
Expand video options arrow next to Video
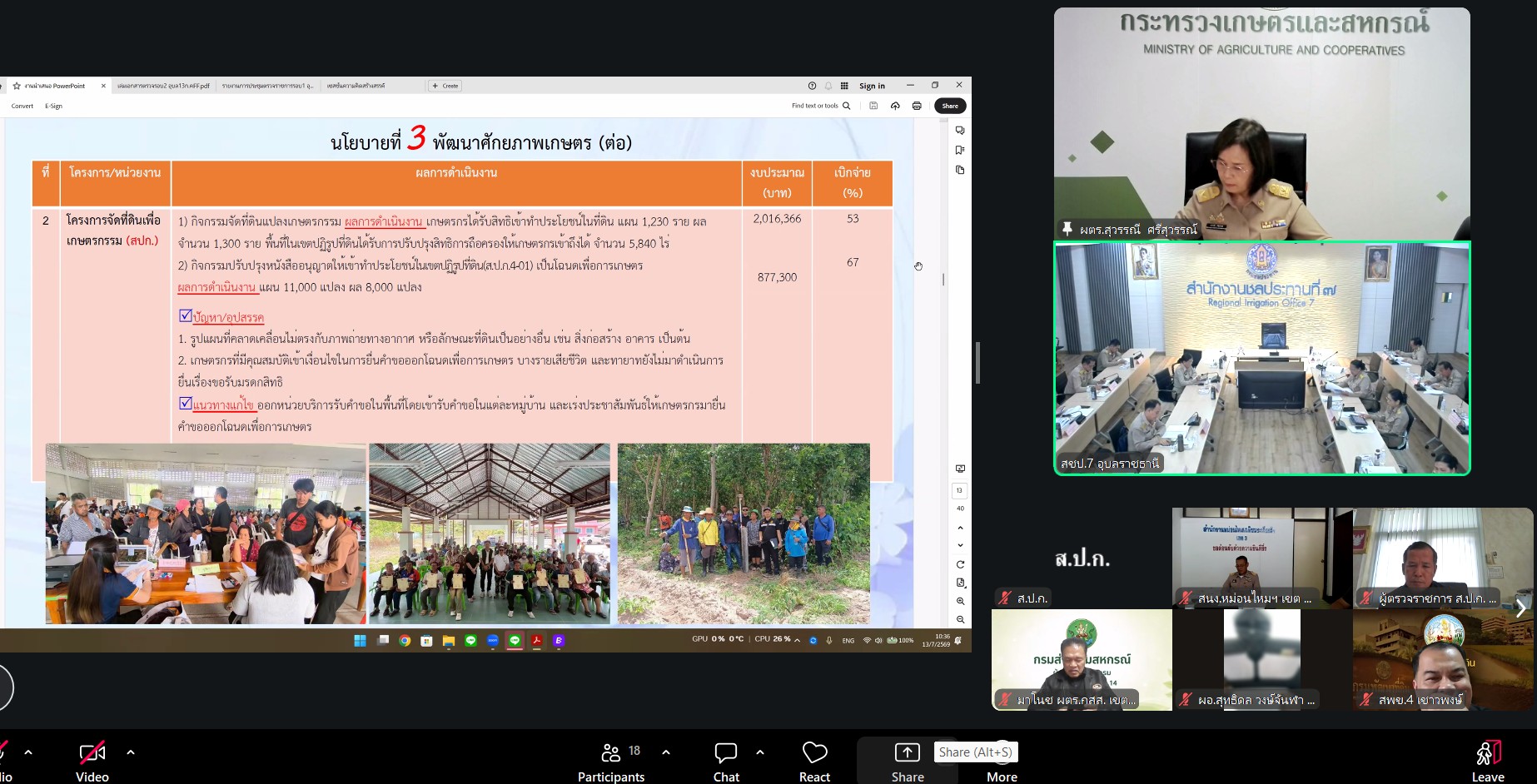[x=131, y=752]
